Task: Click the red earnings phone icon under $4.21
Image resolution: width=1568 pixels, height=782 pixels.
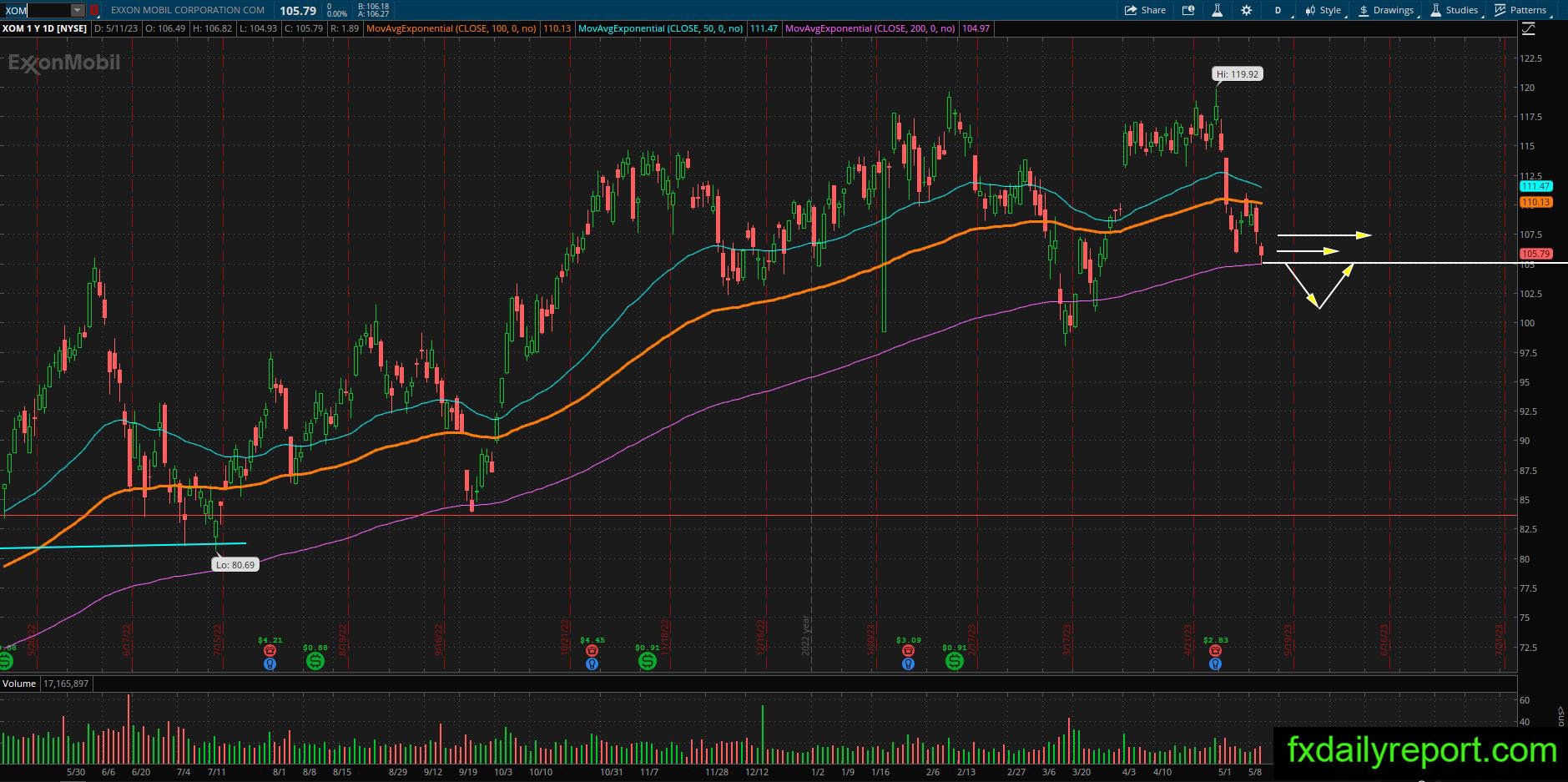Action: pos(270,650)
